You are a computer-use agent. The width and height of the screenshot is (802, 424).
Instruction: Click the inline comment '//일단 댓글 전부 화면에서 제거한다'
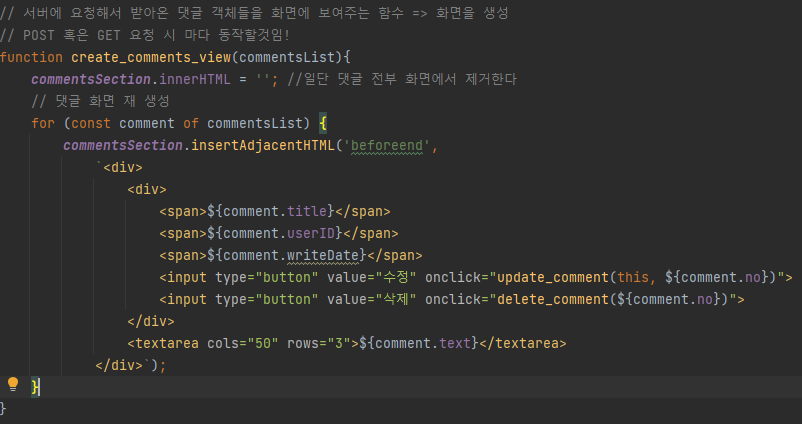click(x=402, y=79)
